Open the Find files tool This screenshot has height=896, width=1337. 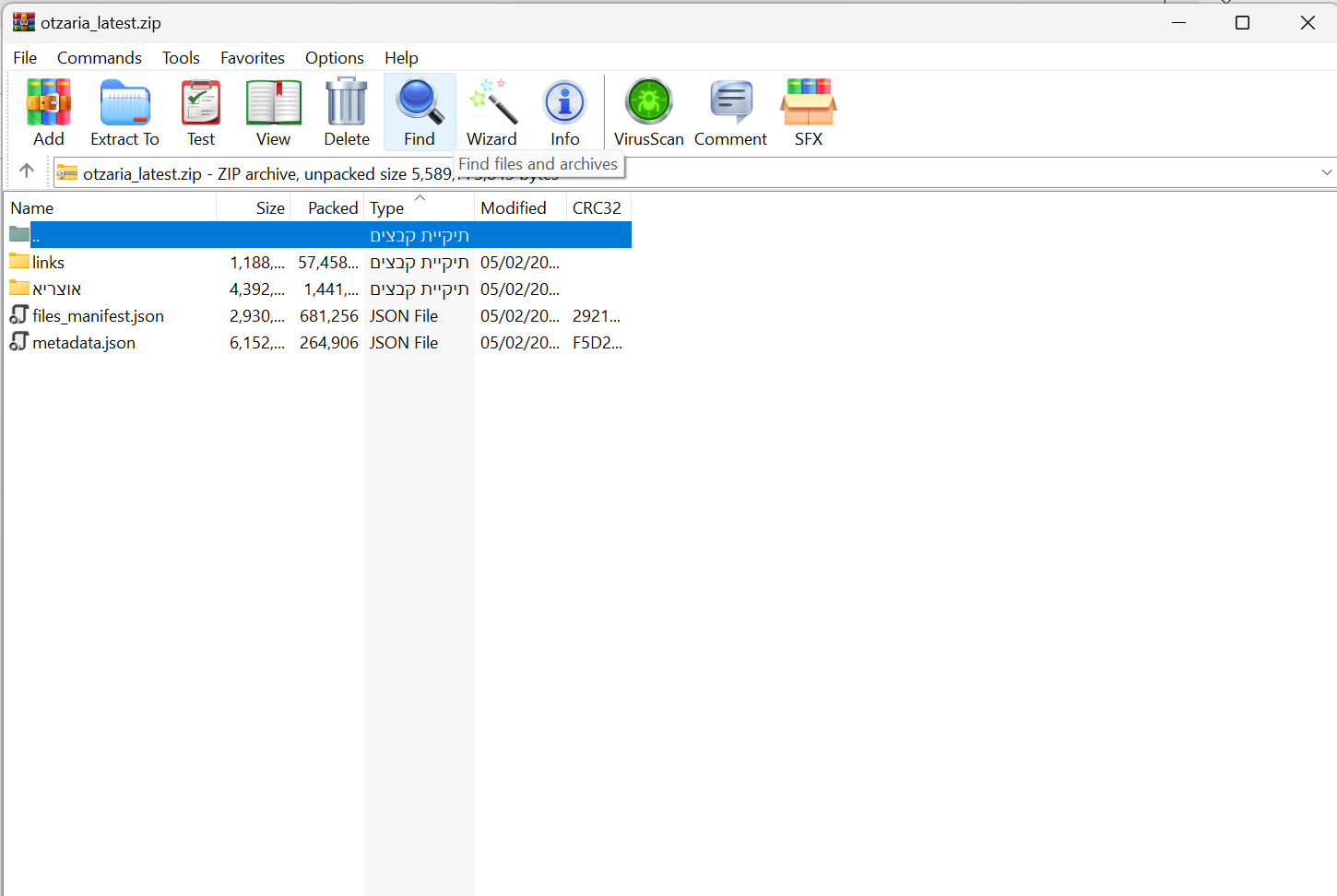coord(420,112)
